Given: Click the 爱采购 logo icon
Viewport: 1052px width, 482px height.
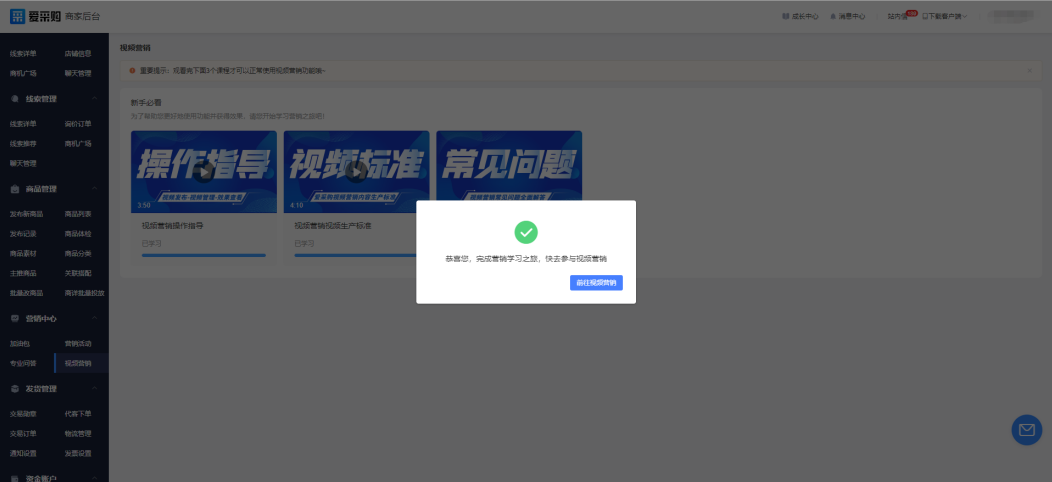Looking at the screenshot, I should tap(17, 16).
